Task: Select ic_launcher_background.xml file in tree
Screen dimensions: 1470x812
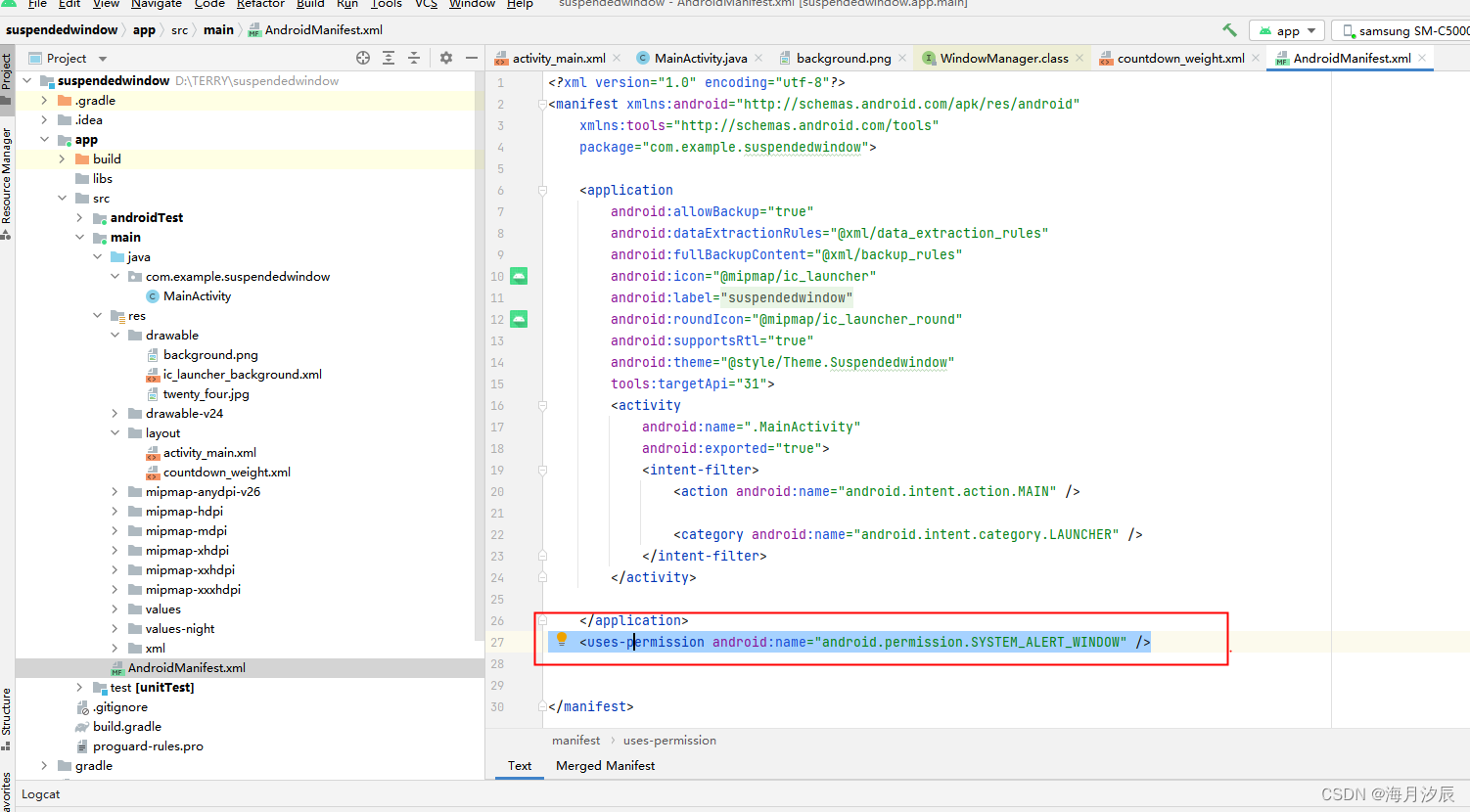Action: (242, 374)
